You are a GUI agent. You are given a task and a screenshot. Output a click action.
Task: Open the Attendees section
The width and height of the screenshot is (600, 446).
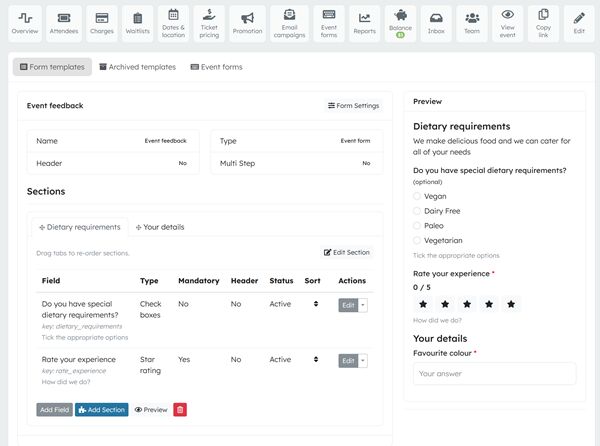click(64, 22)
